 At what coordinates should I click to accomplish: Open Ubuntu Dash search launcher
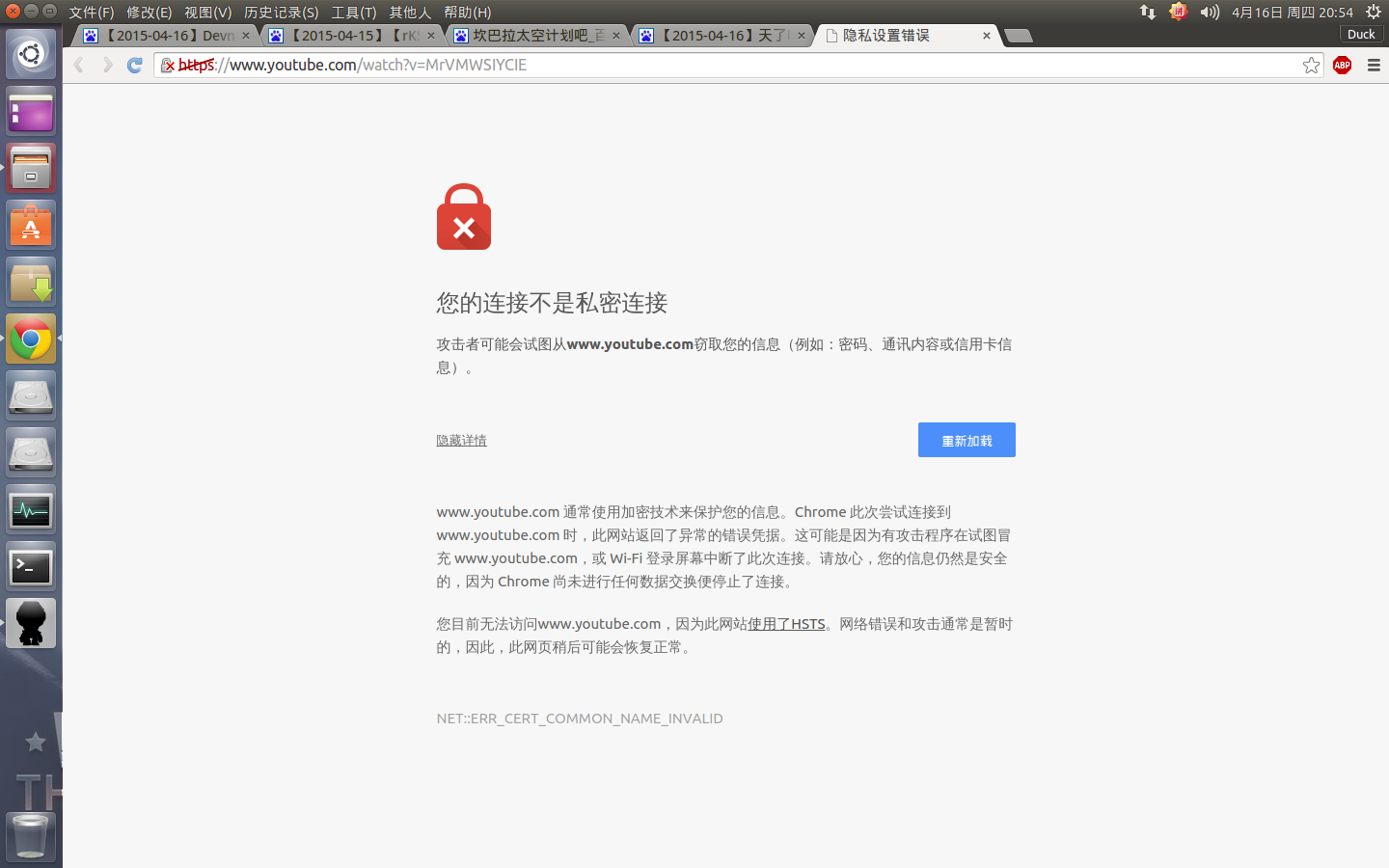31,54
